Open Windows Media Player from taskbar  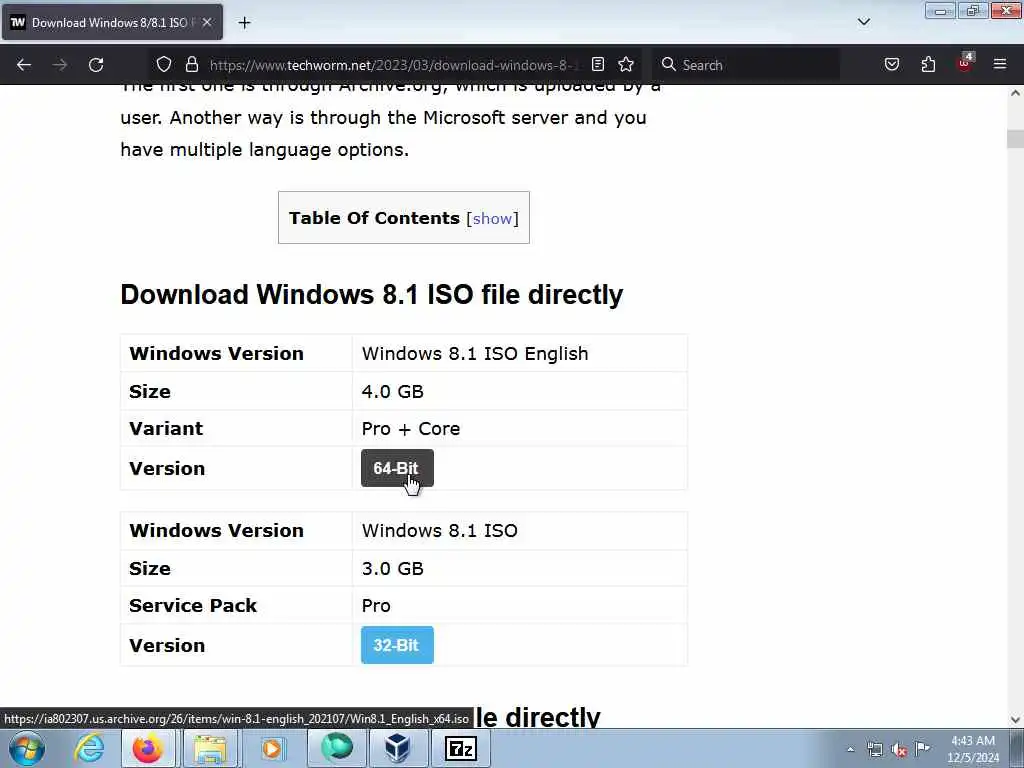coord(272,748)
